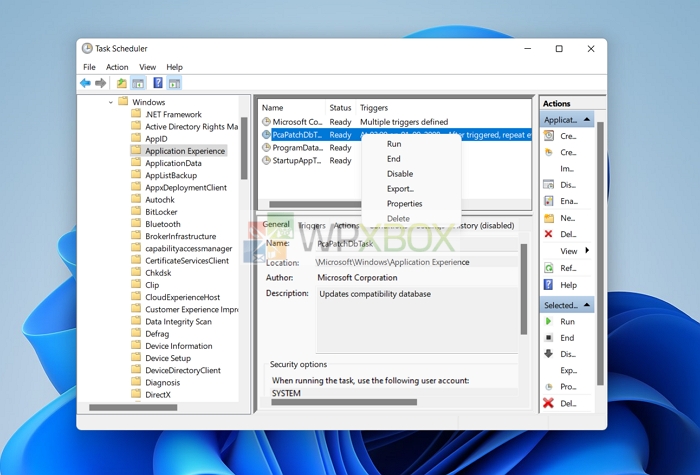Click Export (Exp...) under Selected item

coord(568,371)
